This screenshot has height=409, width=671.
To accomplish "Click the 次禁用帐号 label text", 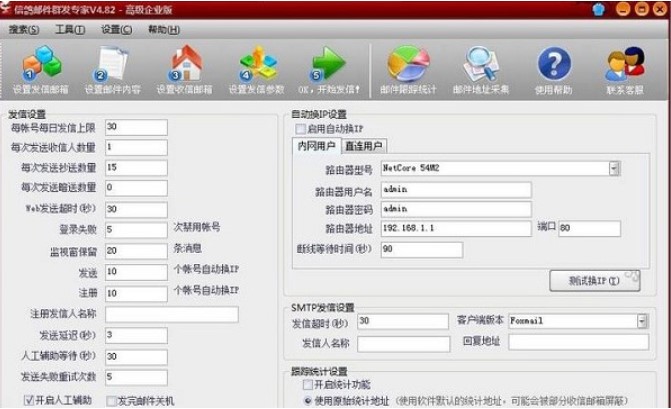I will tap(197, 227).
